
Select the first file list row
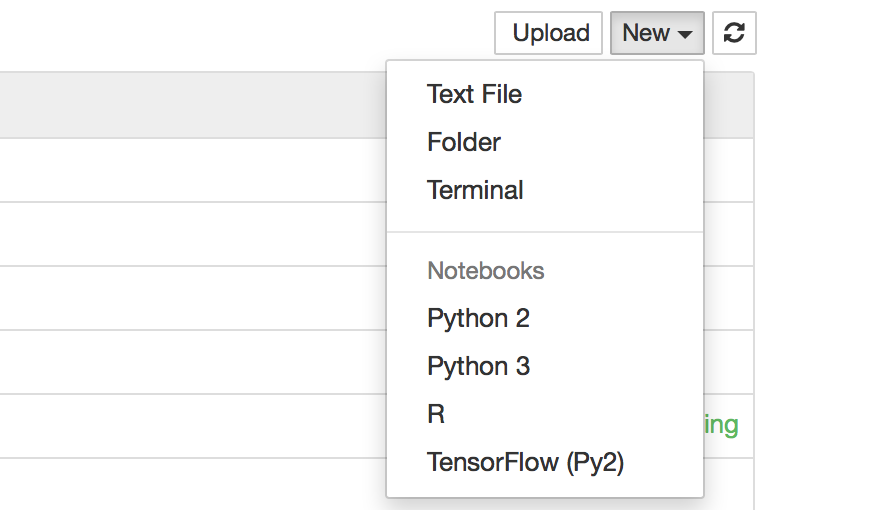[190, 170]
